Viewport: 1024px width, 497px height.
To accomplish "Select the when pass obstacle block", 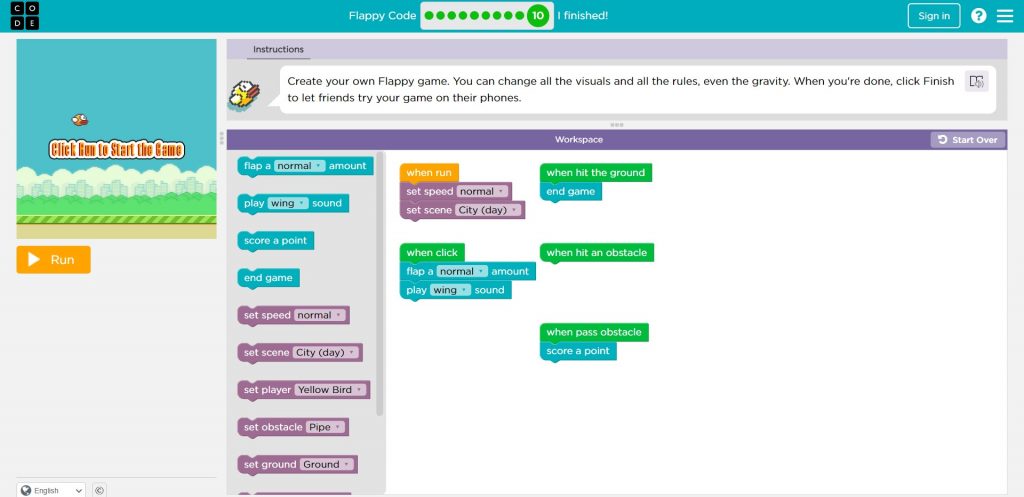I will (x=594, y=332).
